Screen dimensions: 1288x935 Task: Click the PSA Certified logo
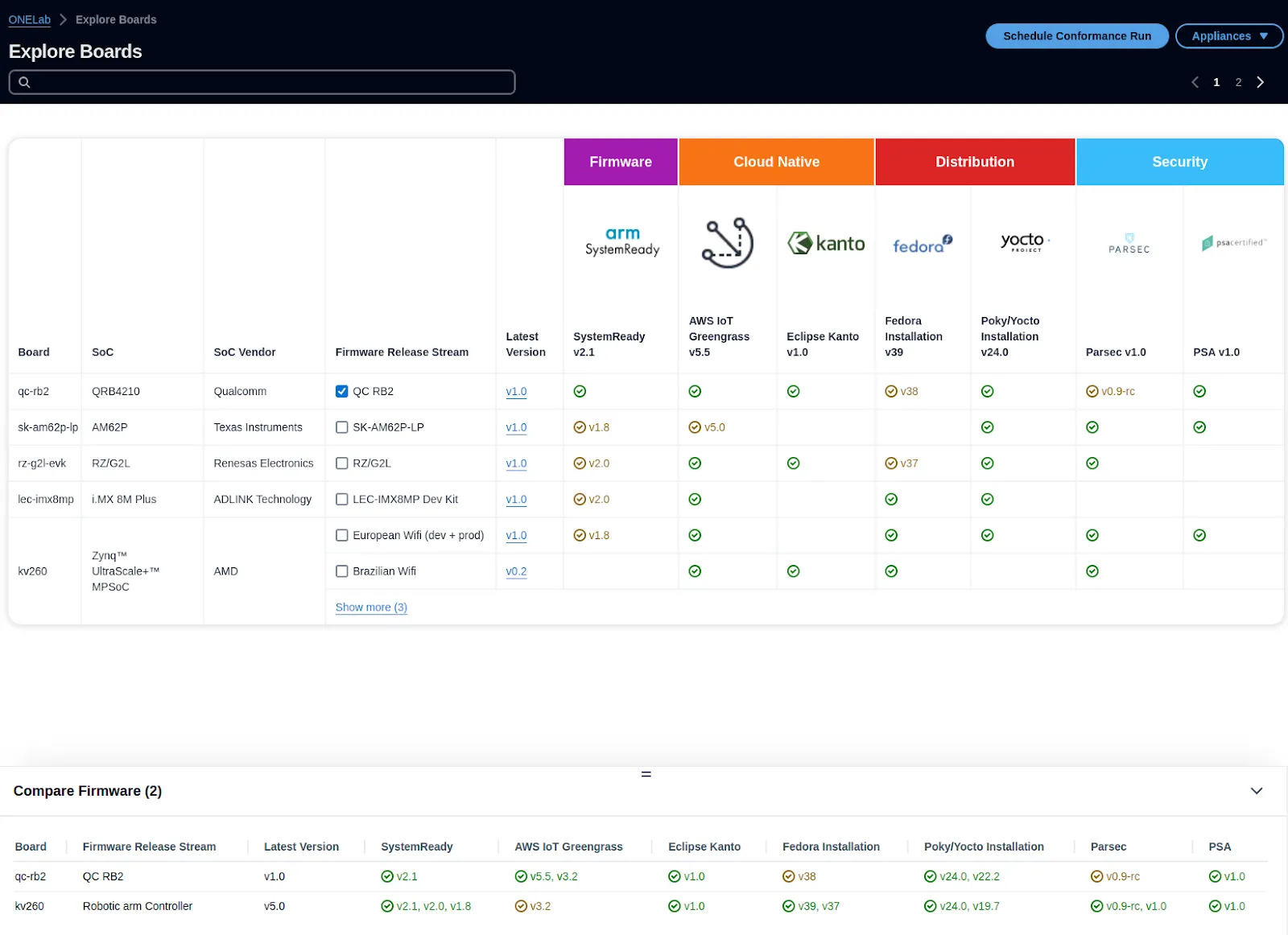(x=1233, y=243)
